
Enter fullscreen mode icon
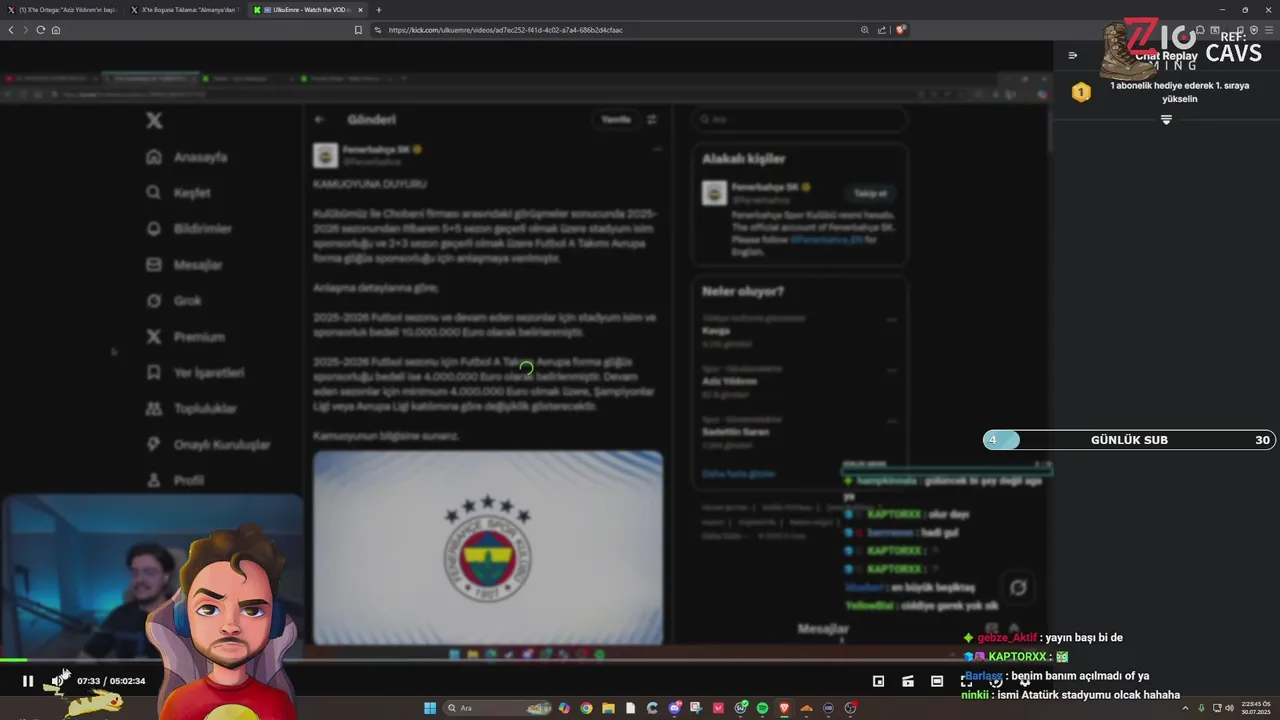[966, 682]
